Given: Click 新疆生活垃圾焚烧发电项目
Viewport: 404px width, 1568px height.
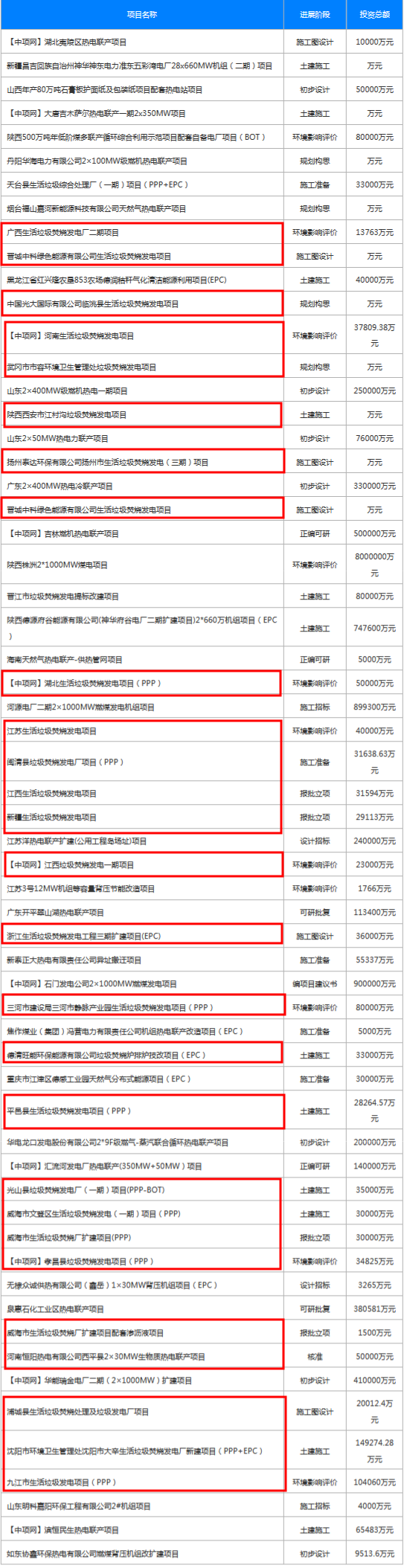Looking at the screenshot, I should [52, 817].
